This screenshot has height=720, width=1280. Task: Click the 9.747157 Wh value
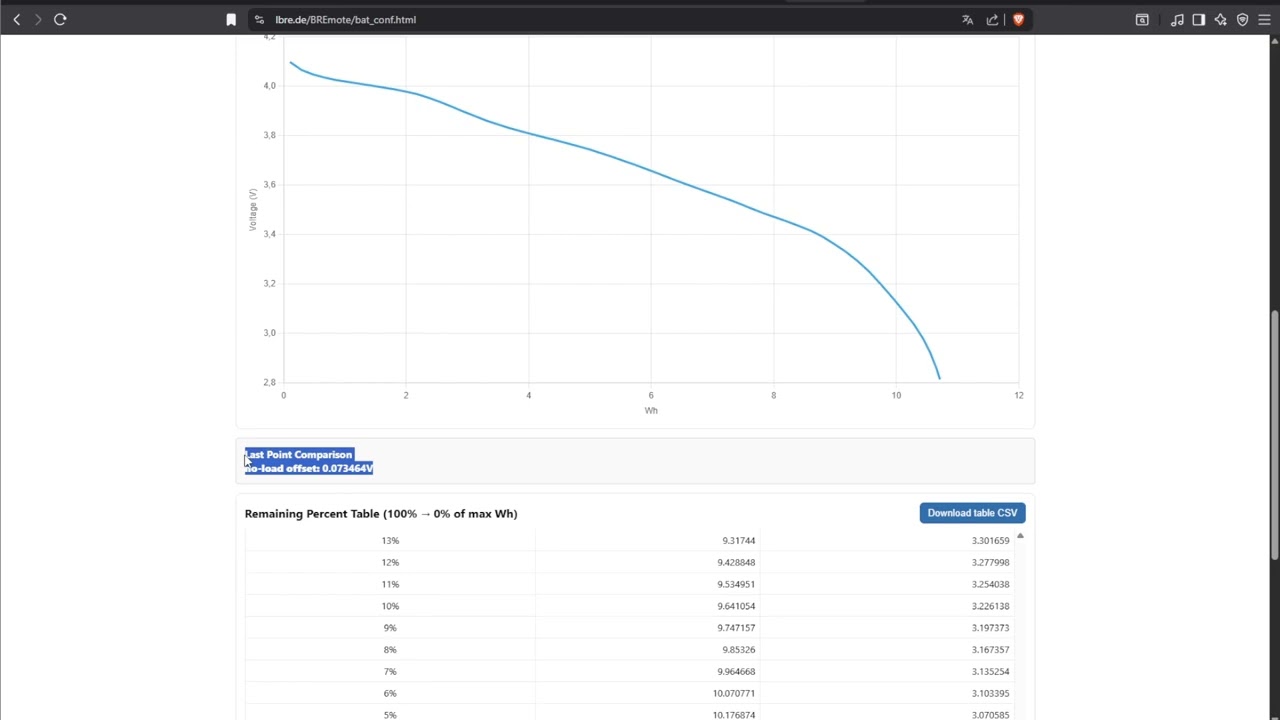tap(736, 628)
